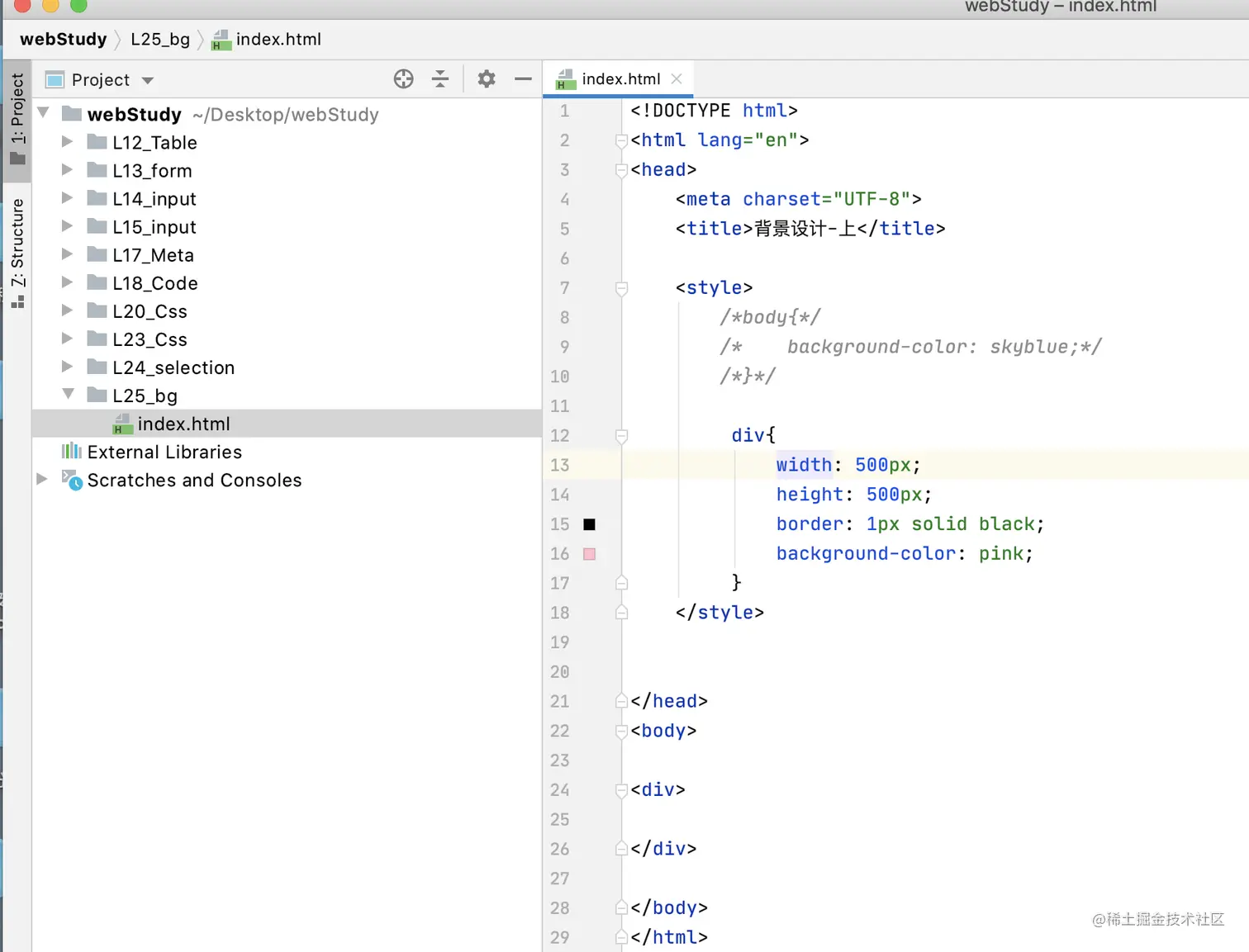The height and width of the screenshot is (952, 1249).
Task: Click the Scratches and Consoles icon
Action: [72, 480]
